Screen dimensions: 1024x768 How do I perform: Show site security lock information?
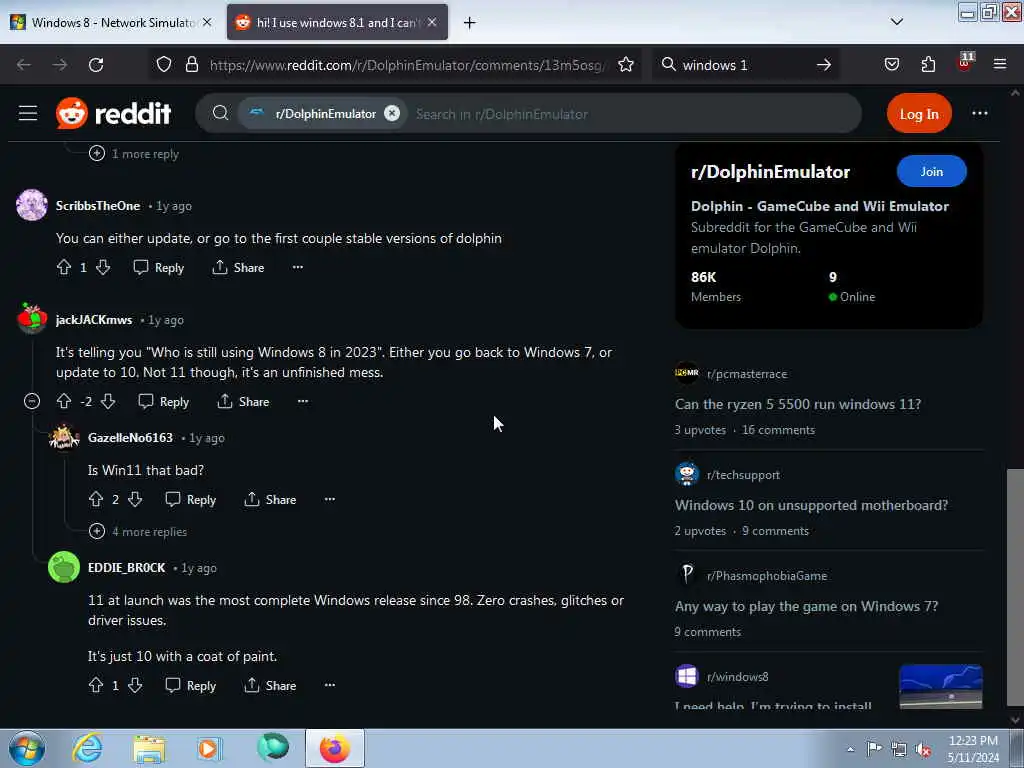click(x=191, y=65)
